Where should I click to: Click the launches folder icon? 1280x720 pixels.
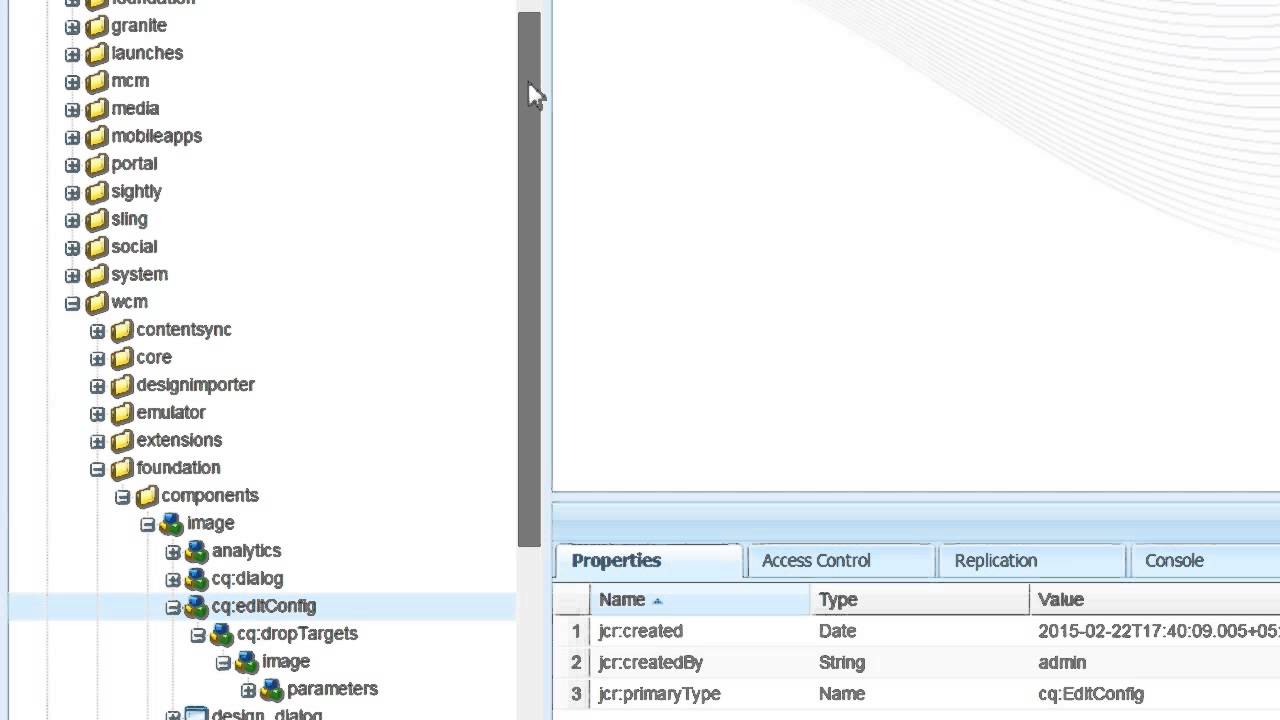click(97, 54)
